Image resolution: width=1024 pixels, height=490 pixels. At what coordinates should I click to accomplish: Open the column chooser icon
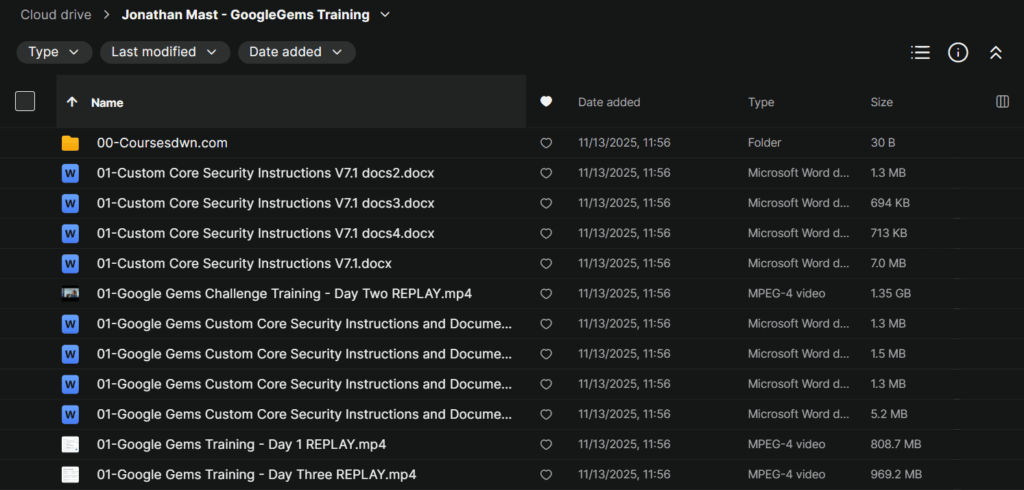1003,101
